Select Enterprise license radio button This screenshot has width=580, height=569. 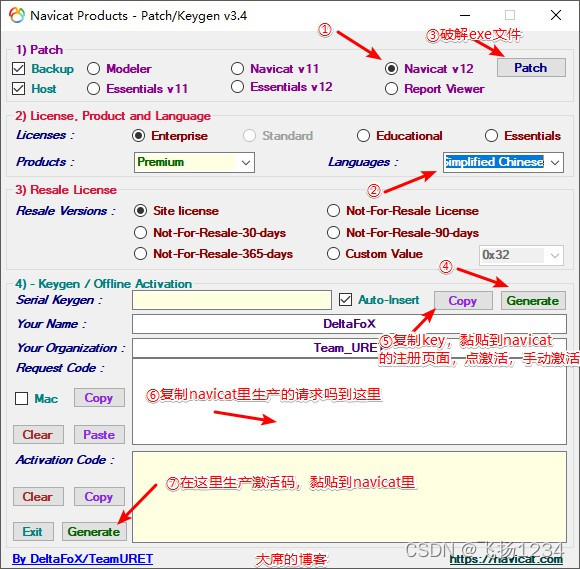(x=138, y=136)
